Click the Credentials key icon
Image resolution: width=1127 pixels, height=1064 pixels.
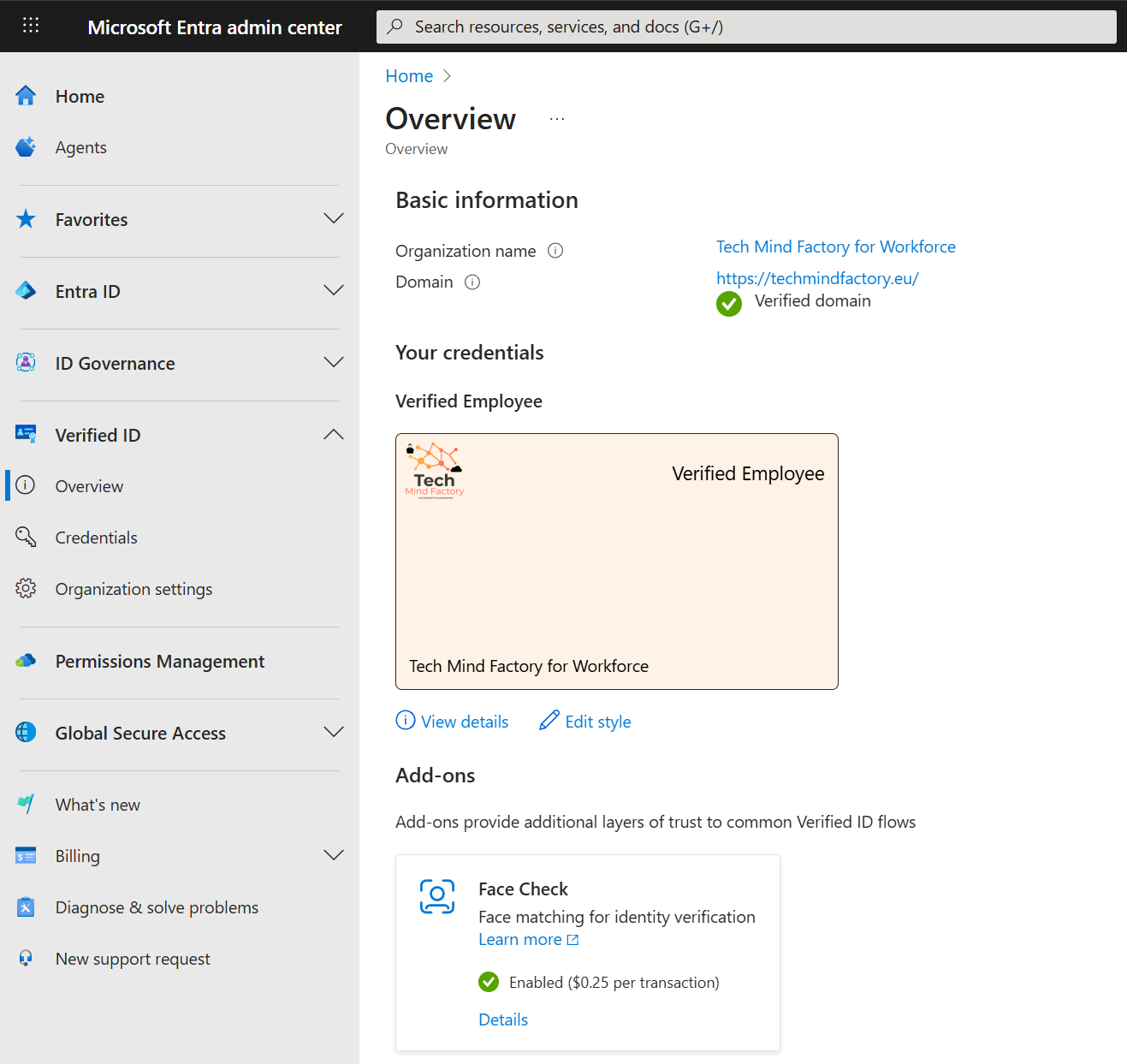click(x=26, y=538)
